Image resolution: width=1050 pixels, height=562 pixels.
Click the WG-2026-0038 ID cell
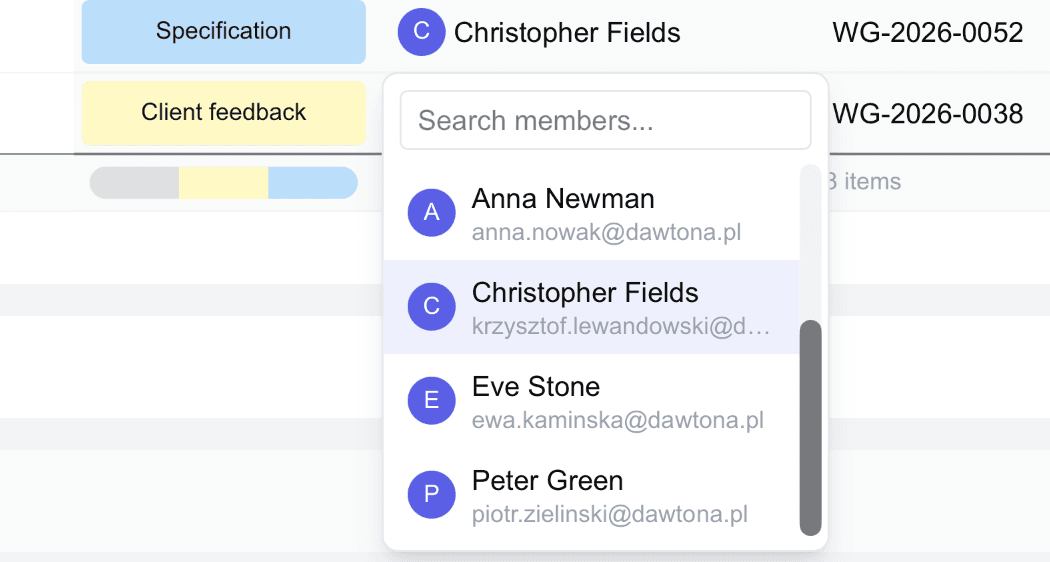pos(927,114)
